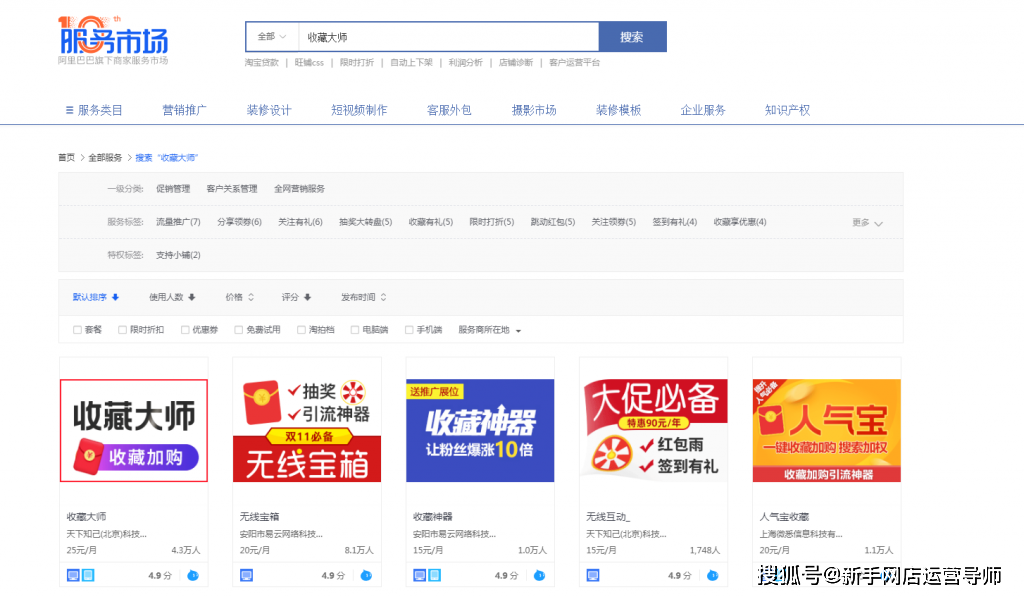This screenshot has width=1024, height=597.
Task: Open the 短视频制作 nav tab
Action: coord(359,110)
